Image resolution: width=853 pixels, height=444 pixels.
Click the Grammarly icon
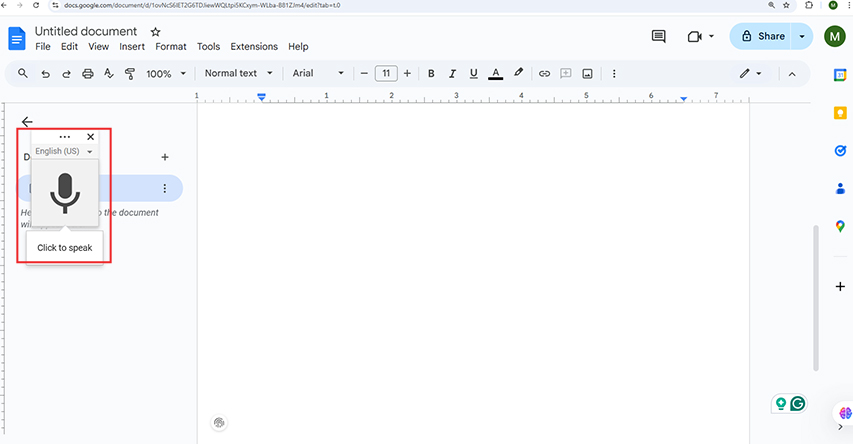tap(798, 403)
